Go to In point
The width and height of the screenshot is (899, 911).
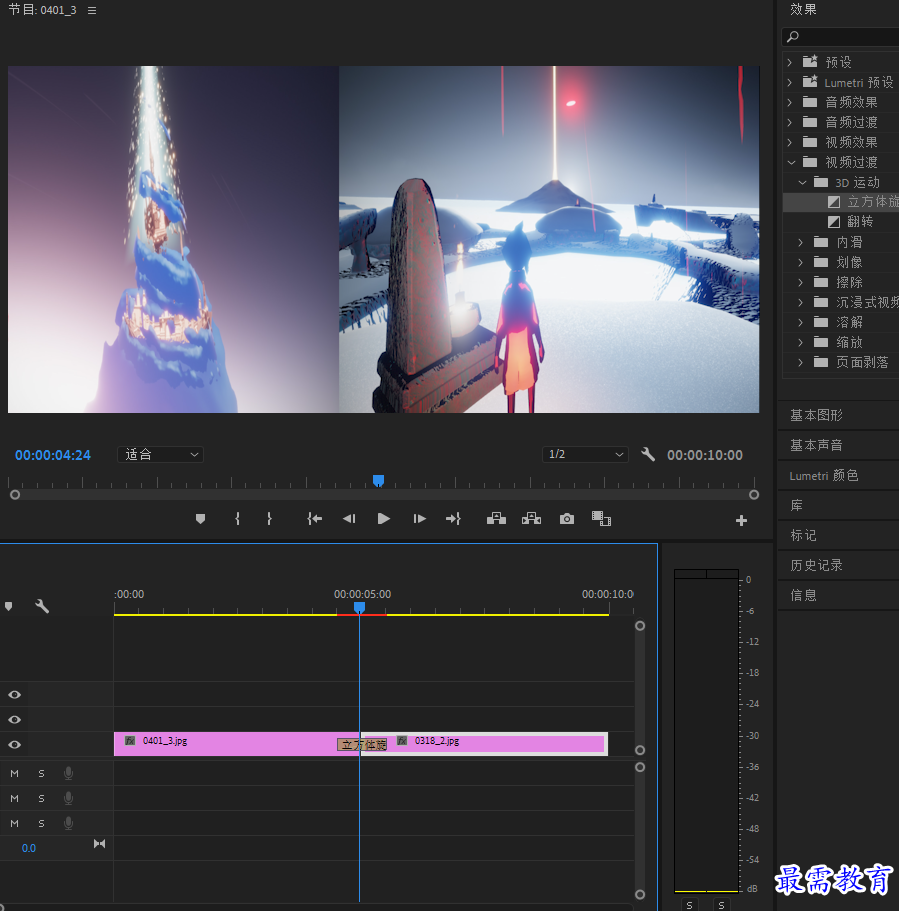click(x=314, y=519)
